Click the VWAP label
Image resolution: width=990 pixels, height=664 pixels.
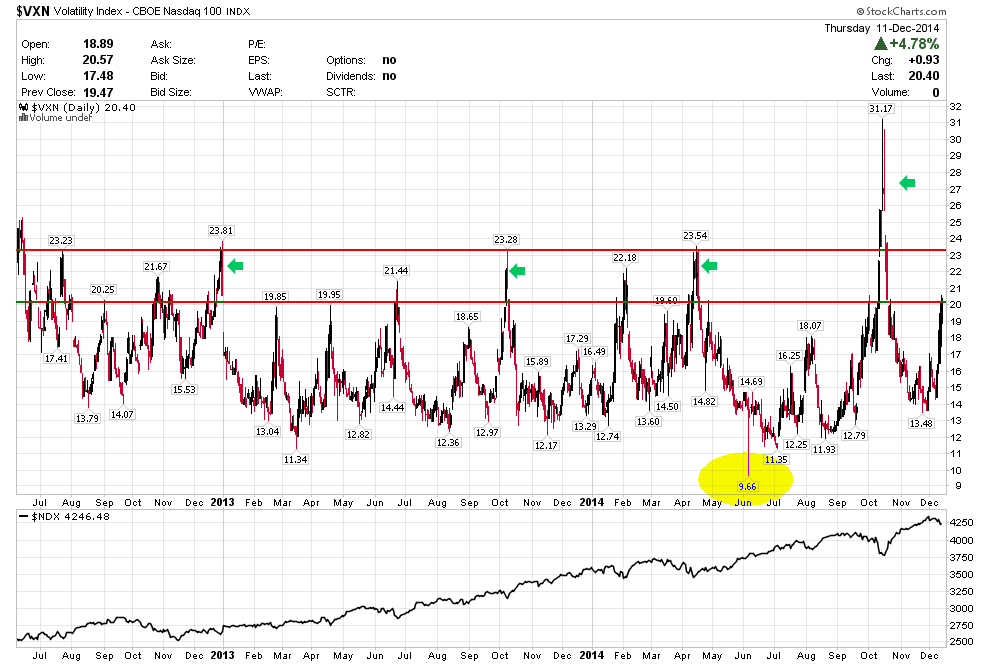(x=265, y=92)
